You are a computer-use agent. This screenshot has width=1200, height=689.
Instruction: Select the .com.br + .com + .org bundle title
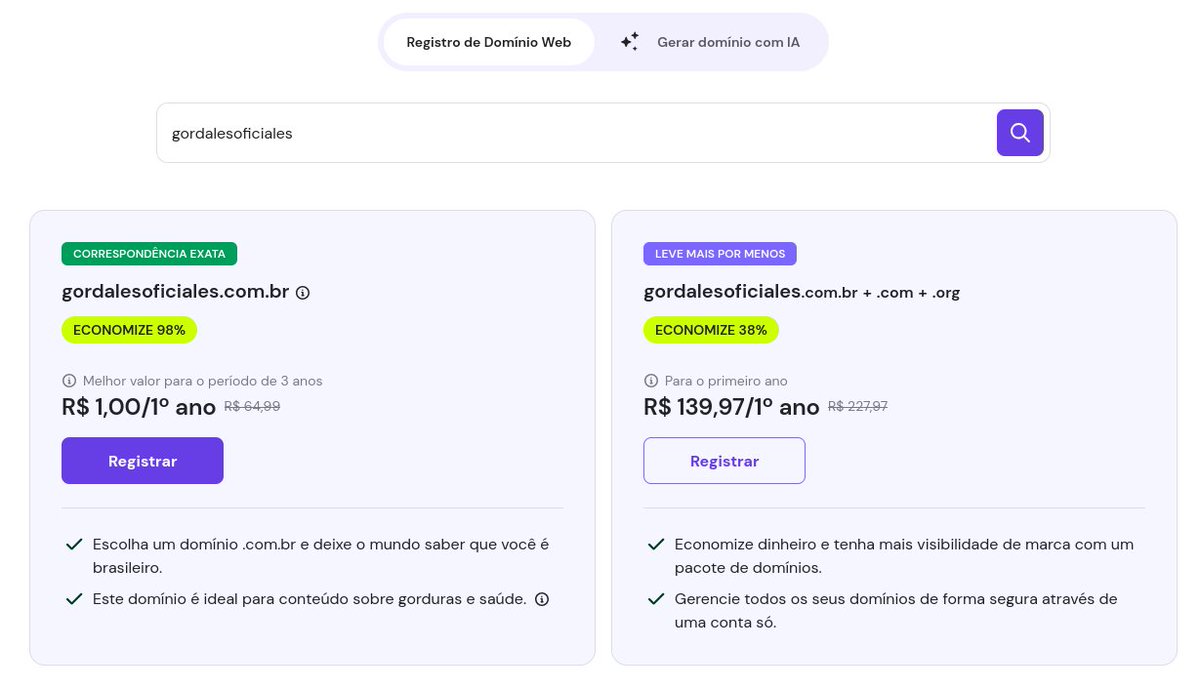[x=802, y=292]
